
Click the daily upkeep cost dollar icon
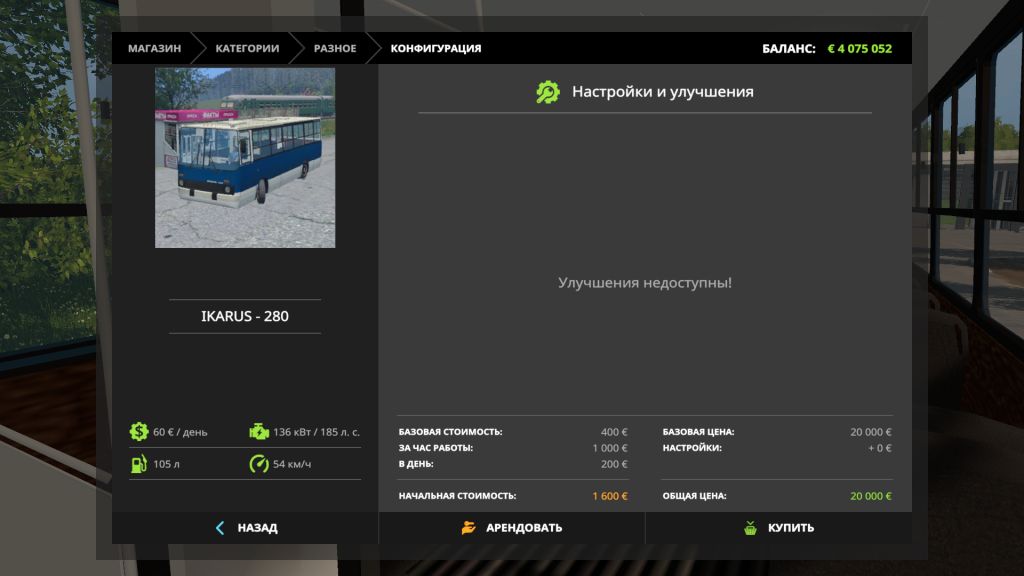[x=138, y=432]
